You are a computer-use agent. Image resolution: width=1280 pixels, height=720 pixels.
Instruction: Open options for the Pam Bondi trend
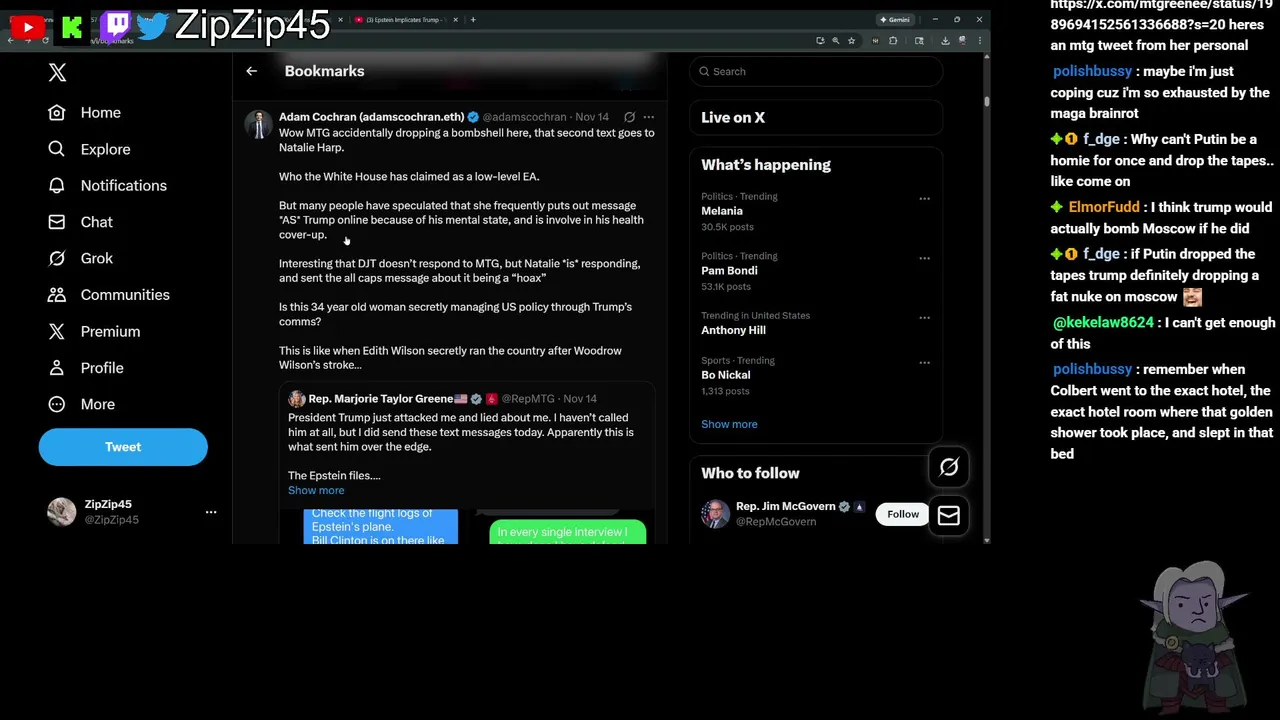pyautogui.click(x=924, y=257)
